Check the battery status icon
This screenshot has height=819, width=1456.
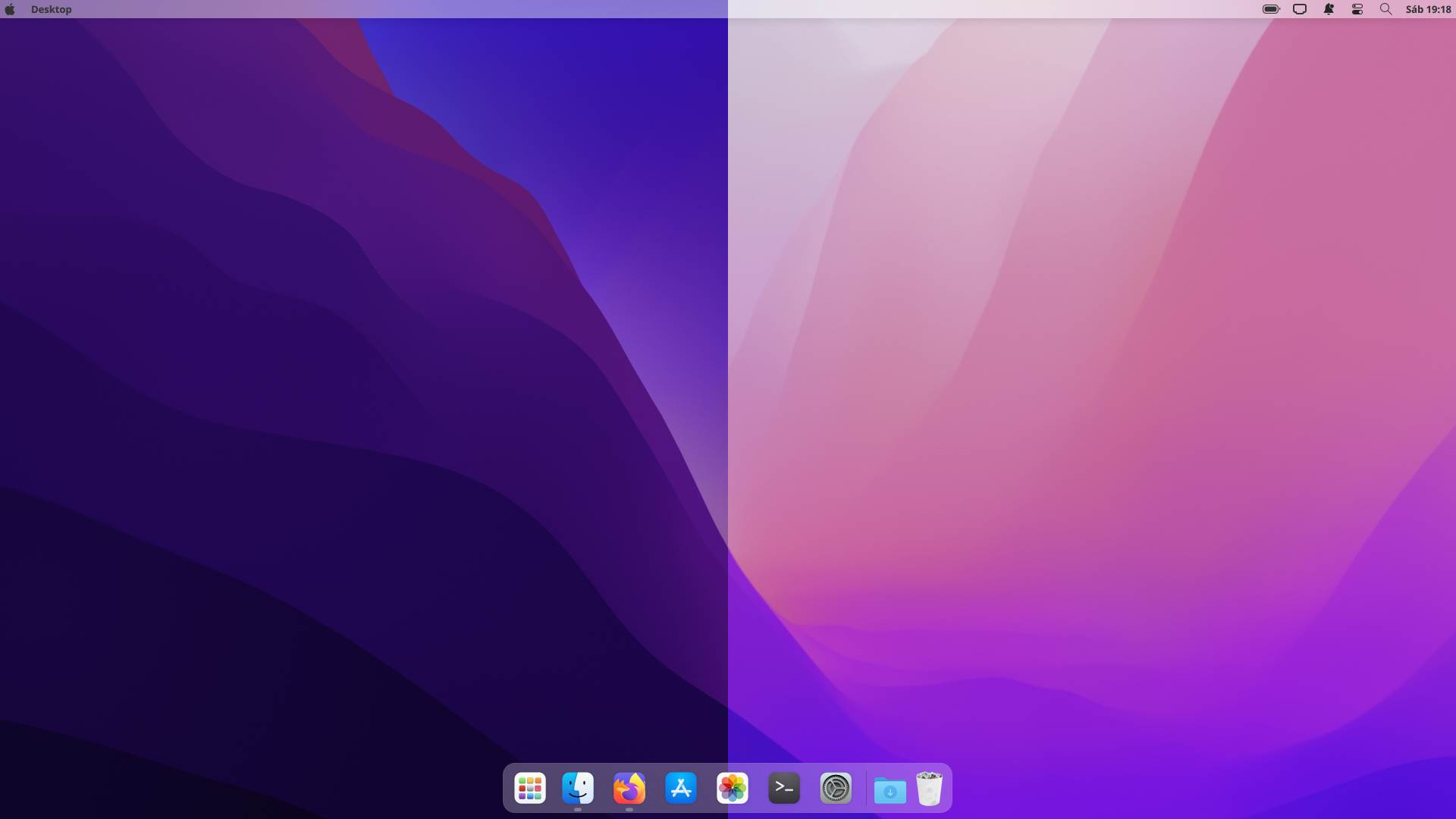[1271, 9]
